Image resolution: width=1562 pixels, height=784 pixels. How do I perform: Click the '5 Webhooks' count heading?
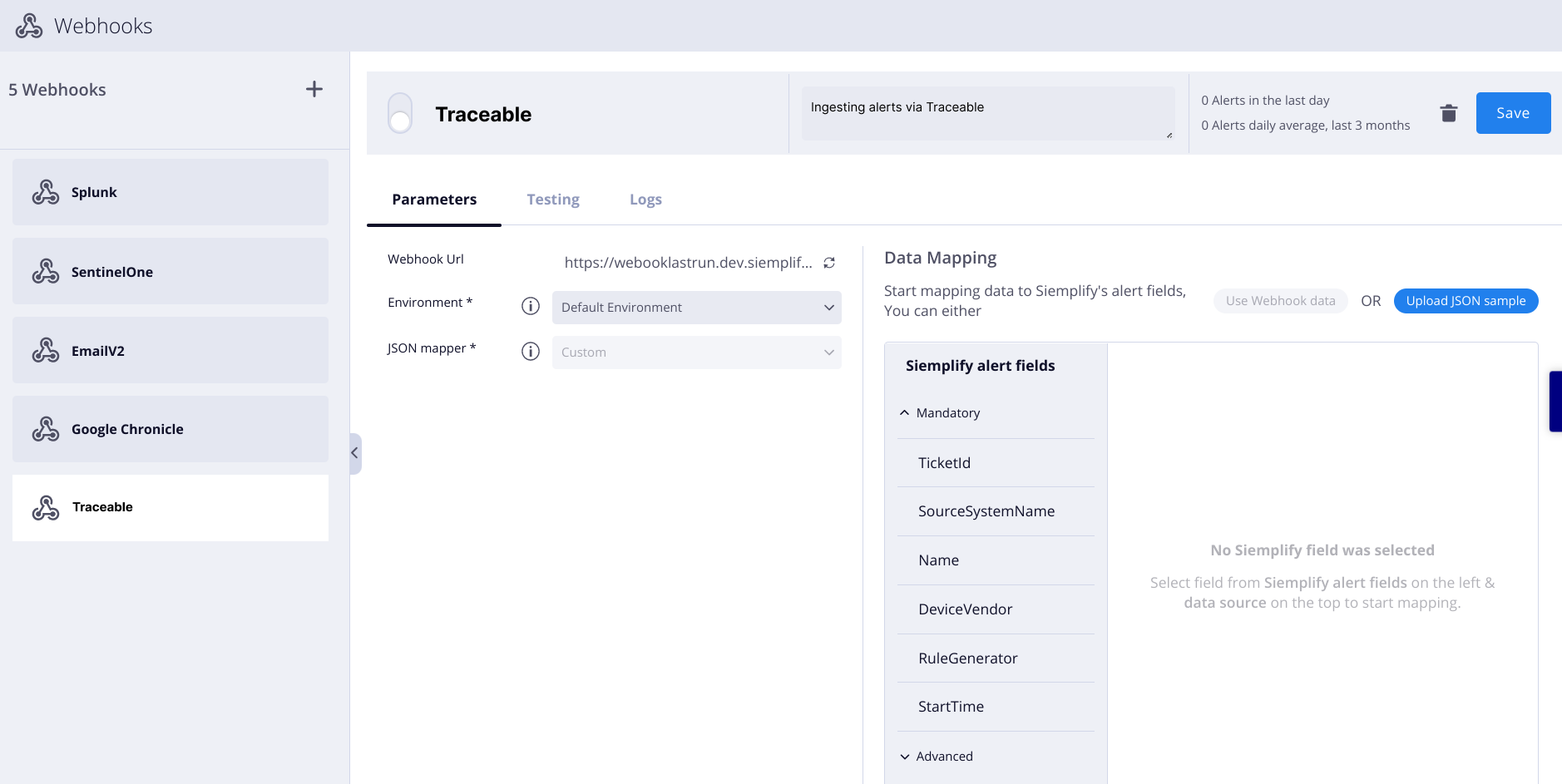pyautogui.click(x=57, y=90)
